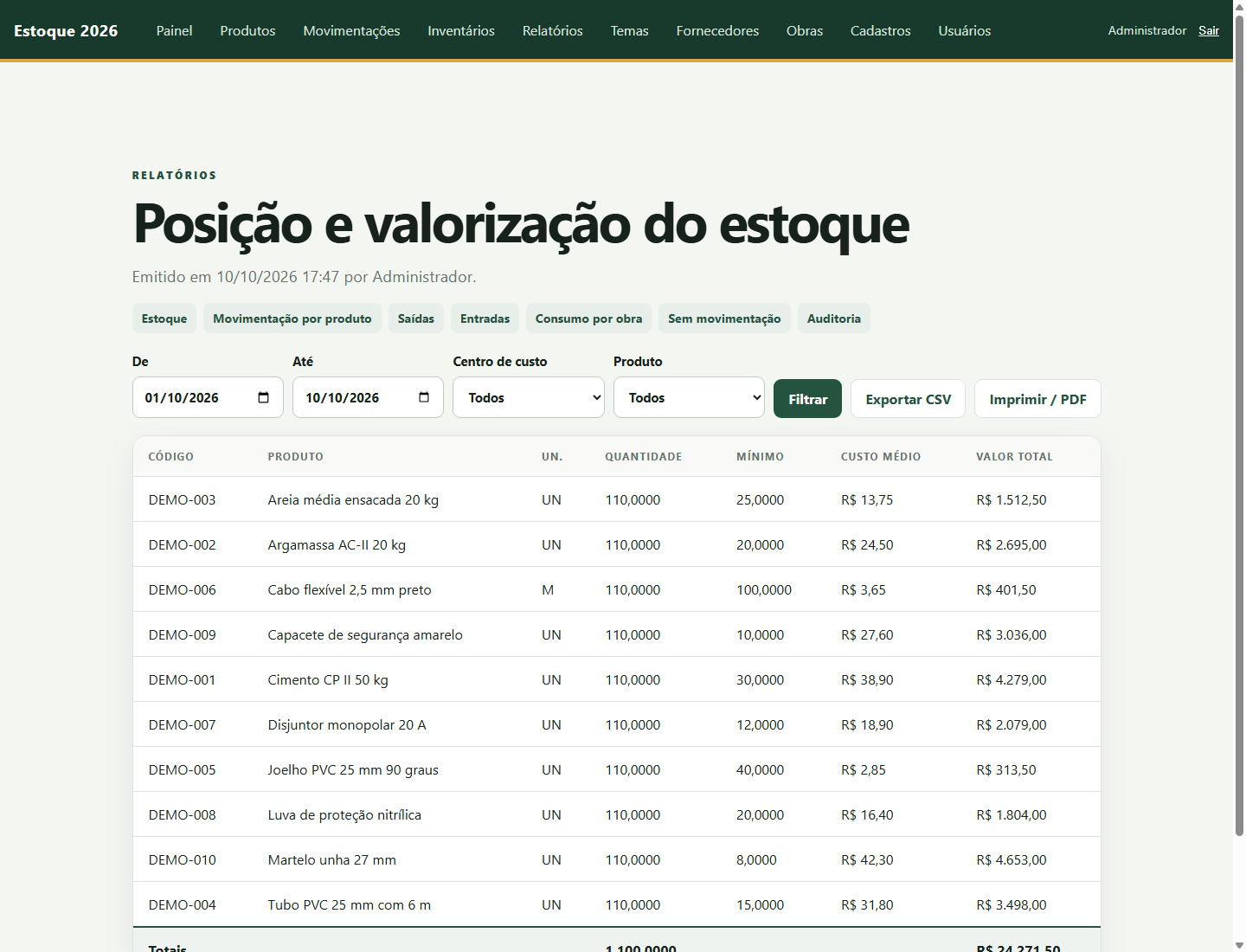The image size is (1246, 952).
Task: Open the Painel menu item
Action: point(174,30)
